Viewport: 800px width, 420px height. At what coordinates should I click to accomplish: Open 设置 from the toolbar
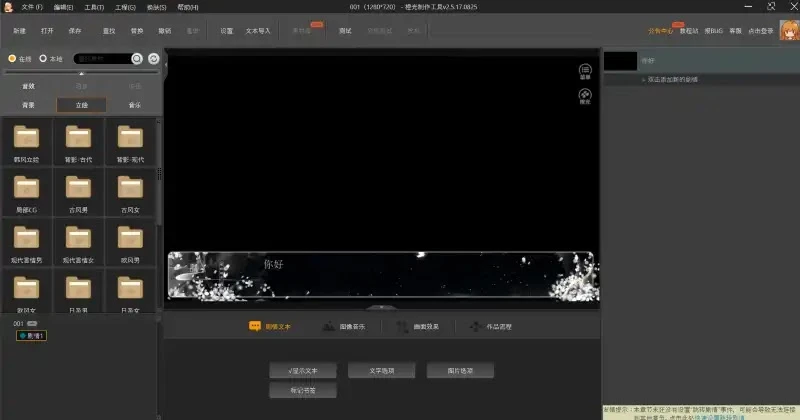(227, 31)
